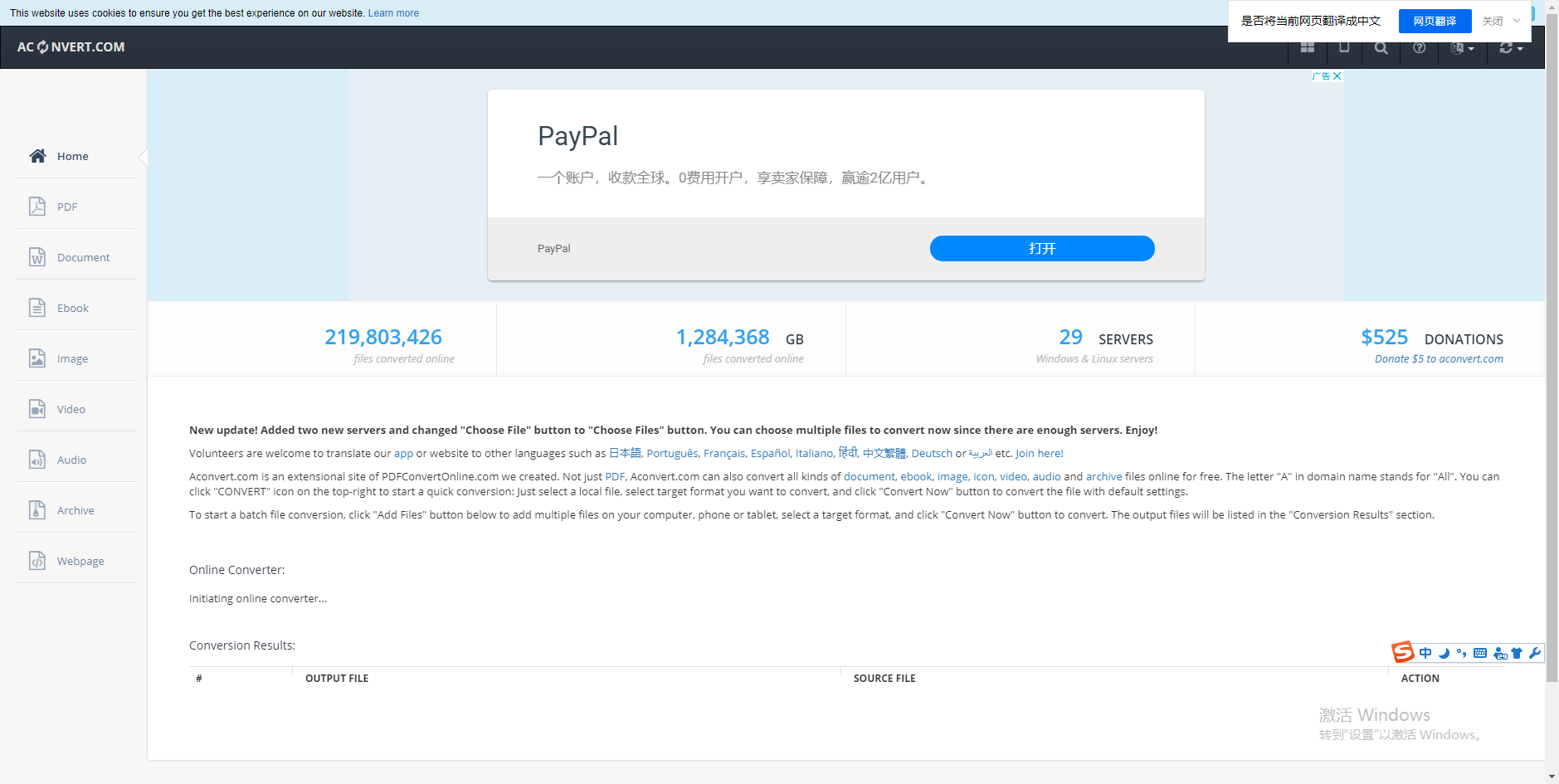Click the Deutsch language link

coord(932,453)
